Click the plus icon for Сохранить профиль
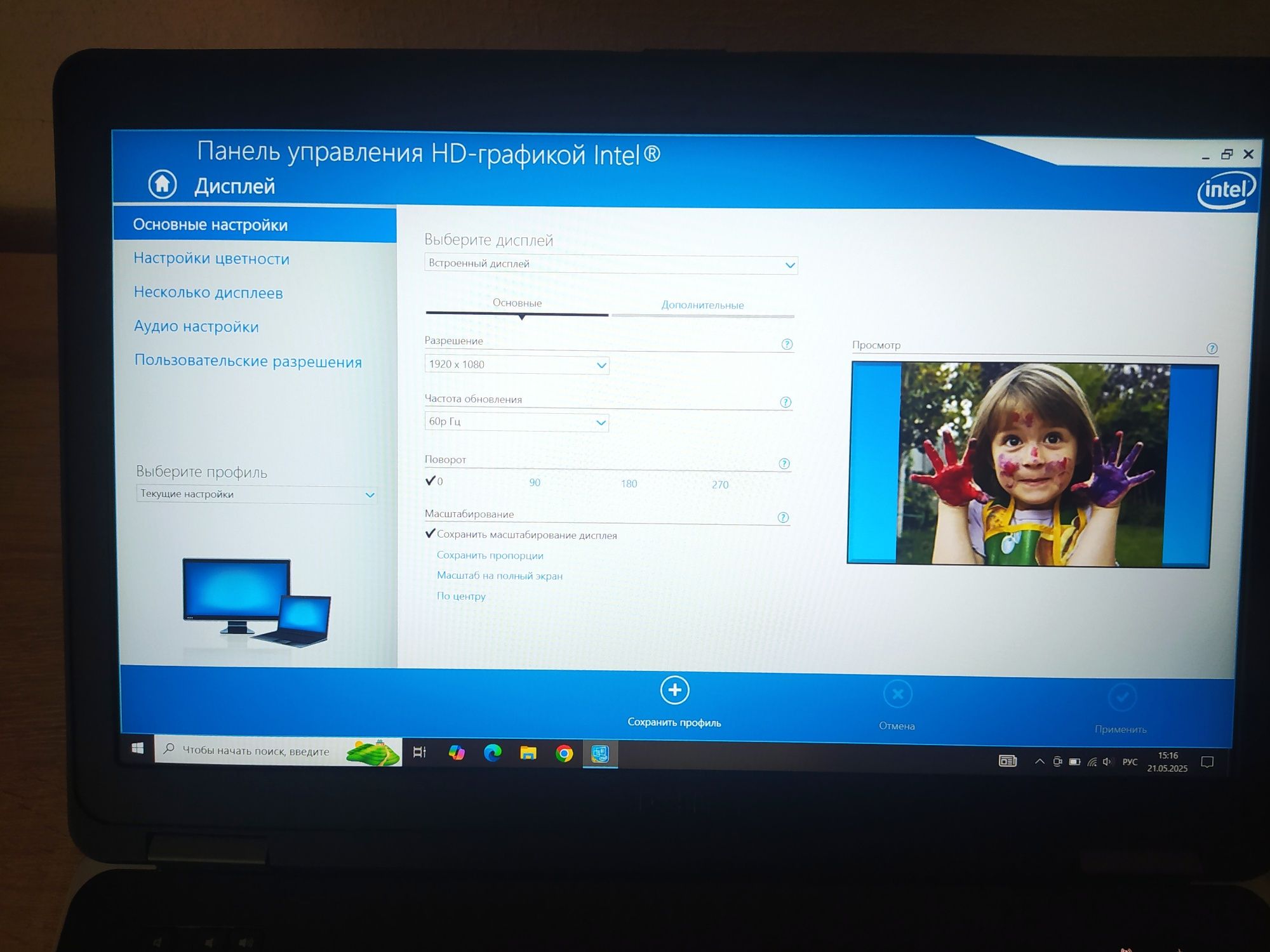 (x=674, y=691)
